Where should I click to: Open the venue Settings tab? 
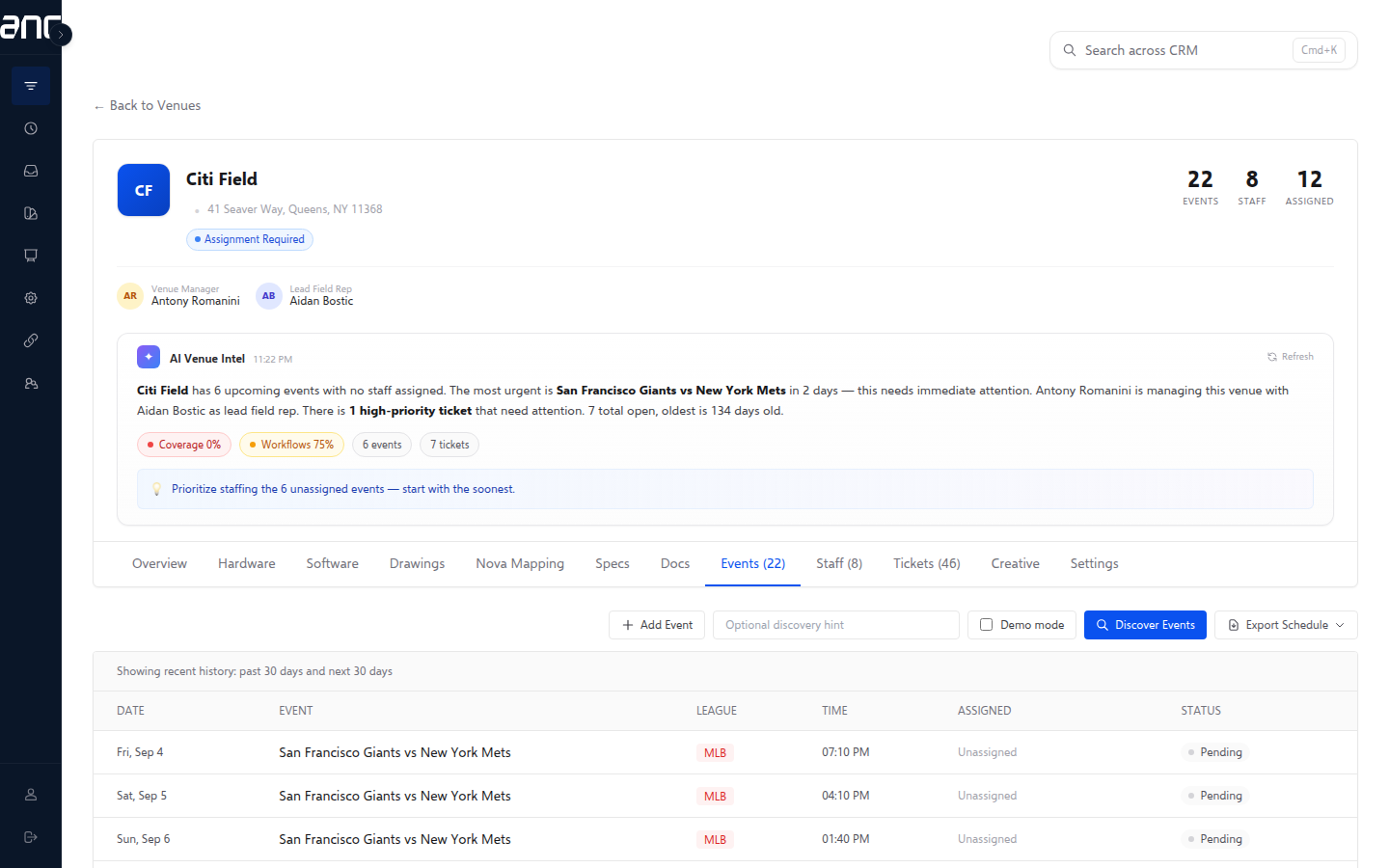pyautogui.click(x=1095, y=564)
